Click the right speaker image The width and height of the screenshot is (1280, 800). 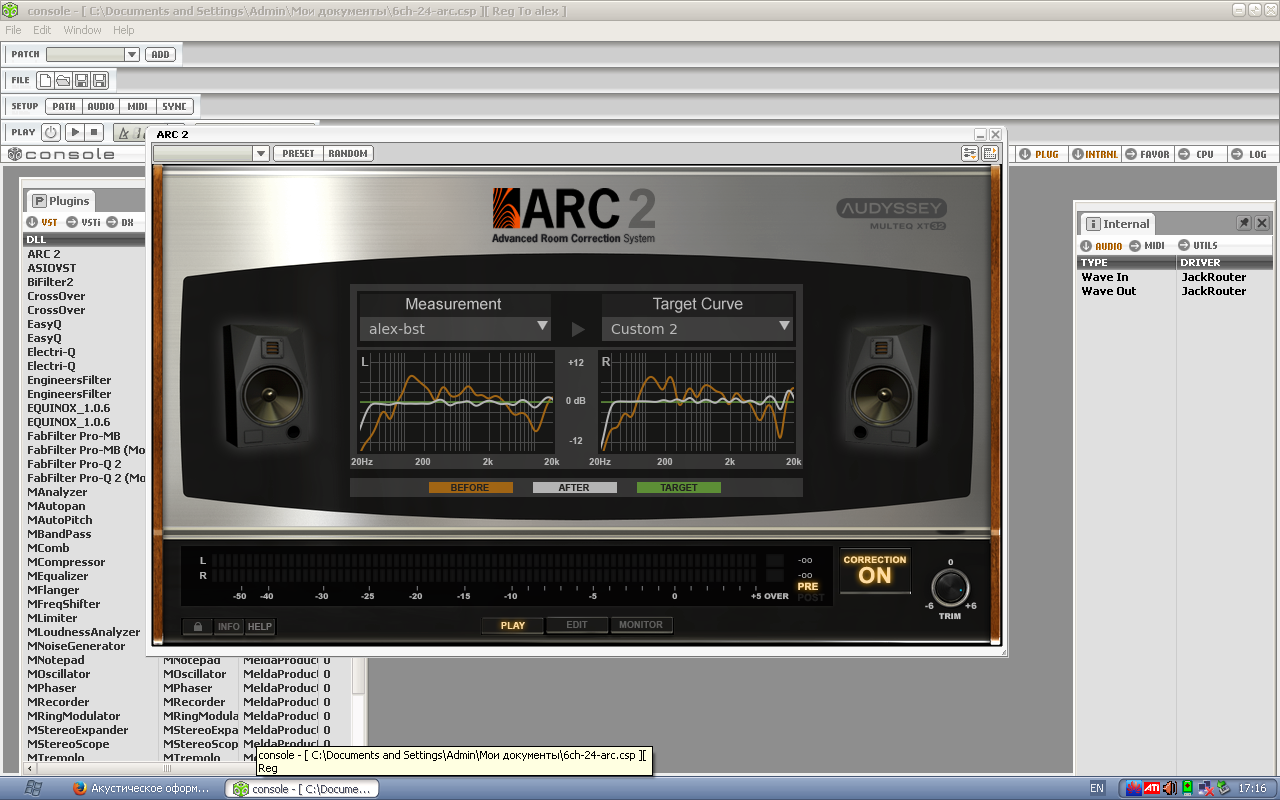point(887,385)
